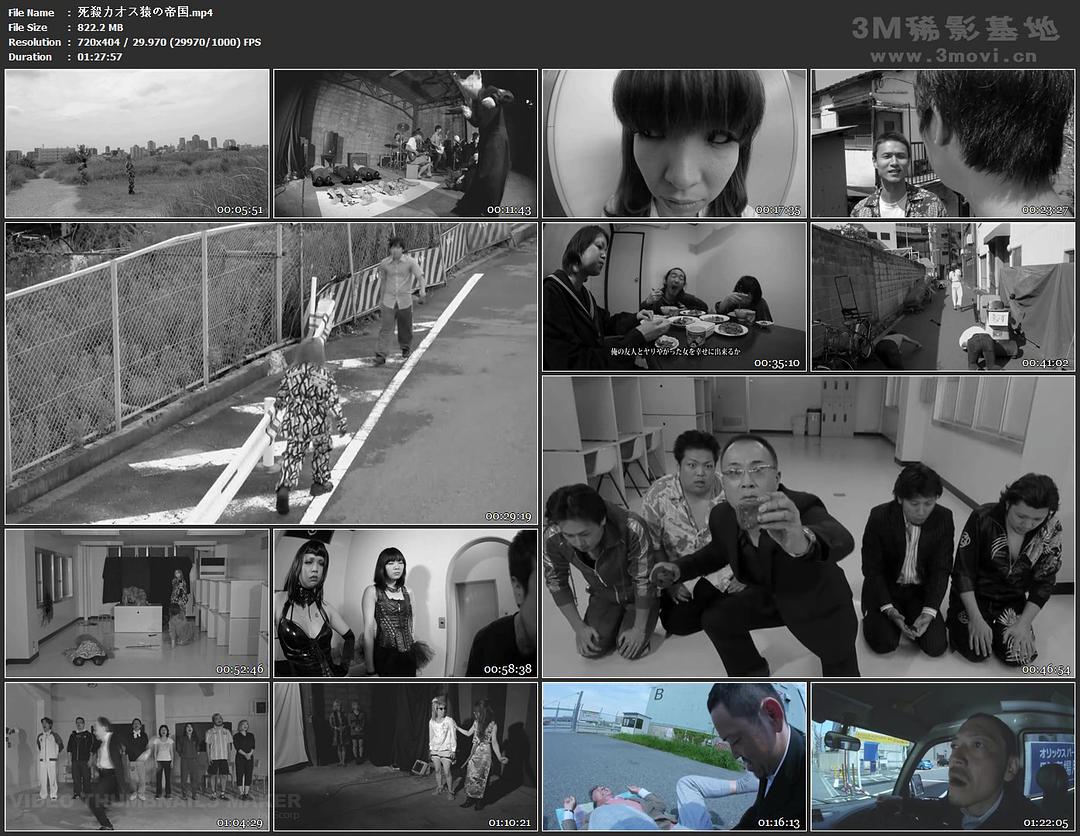Image resolution: width=1080 pixels, height=836 pixels.
Task: Open the www.3movi.cn website link
Action: (x=953, y=57)
